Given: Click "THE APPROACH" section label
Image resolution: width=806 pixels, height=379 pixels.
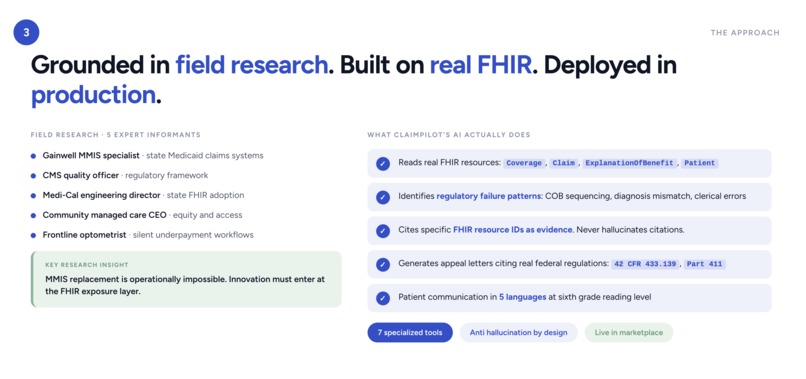Looking at the screenshot, I should pos(745,33).
